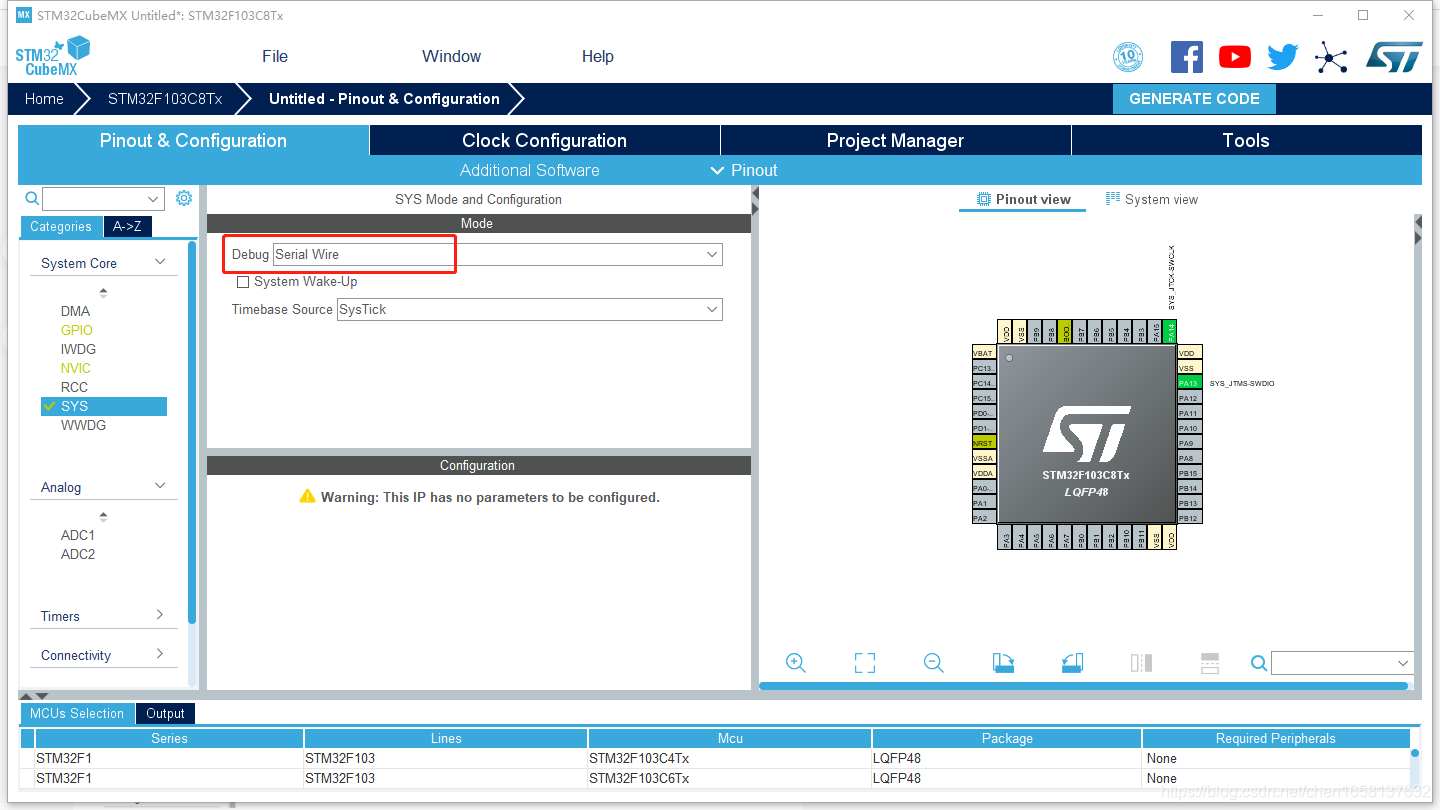Switch to the Tools tab
The height and width of the screenshot is (810, 1440).
(x=1246, y=141)
